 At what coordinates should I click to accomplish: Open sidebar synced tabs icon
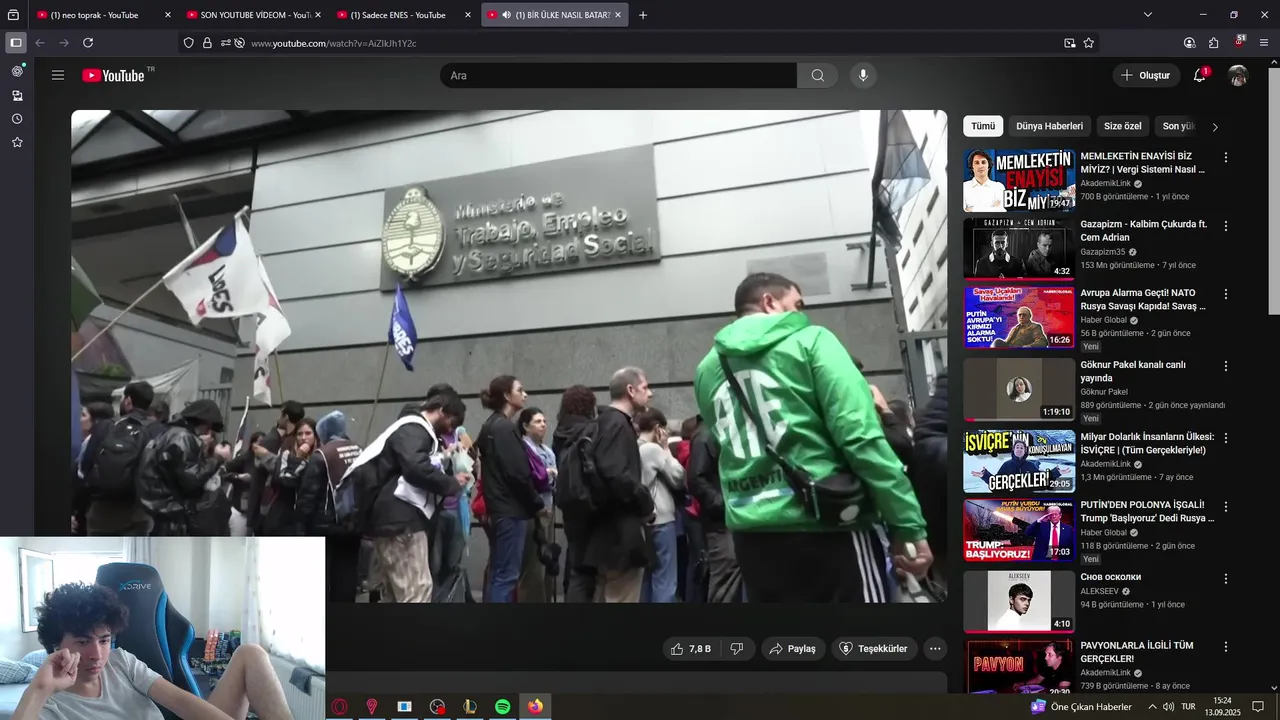point(17,96)
